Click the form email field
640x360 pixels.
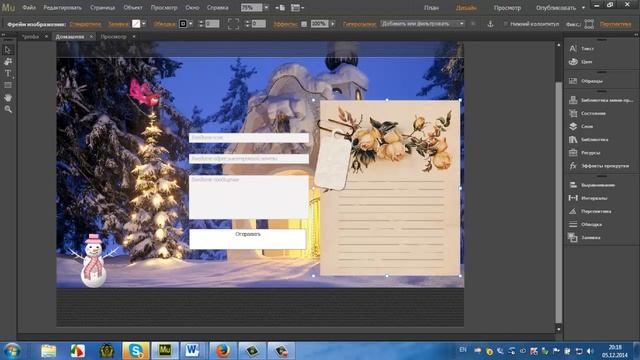point(249,158)
